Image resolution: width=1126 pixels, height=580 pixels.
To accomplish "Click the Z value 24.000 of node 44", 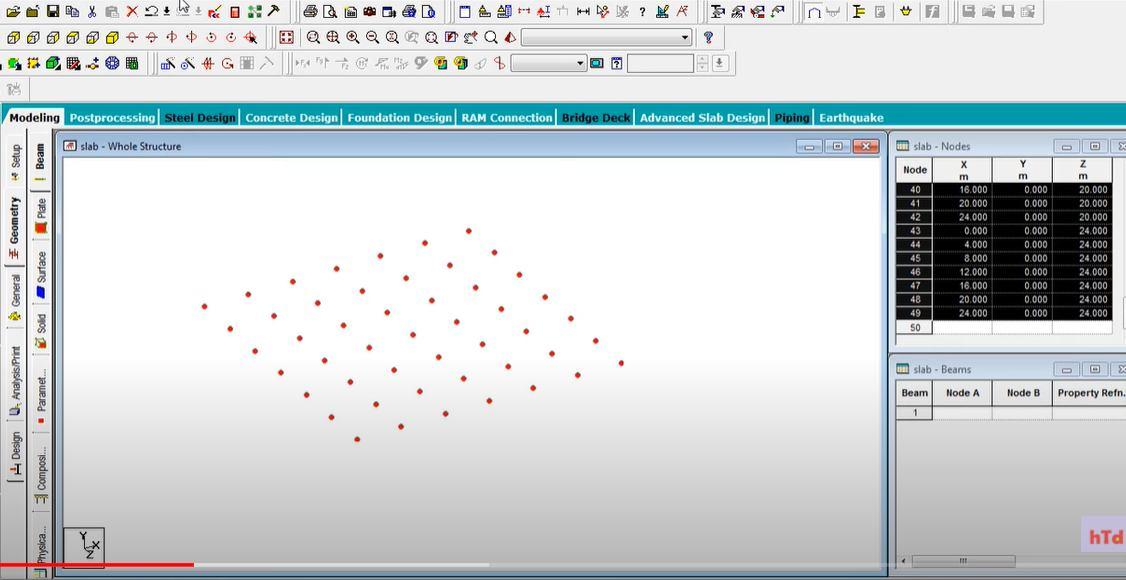I will 1082,245.
